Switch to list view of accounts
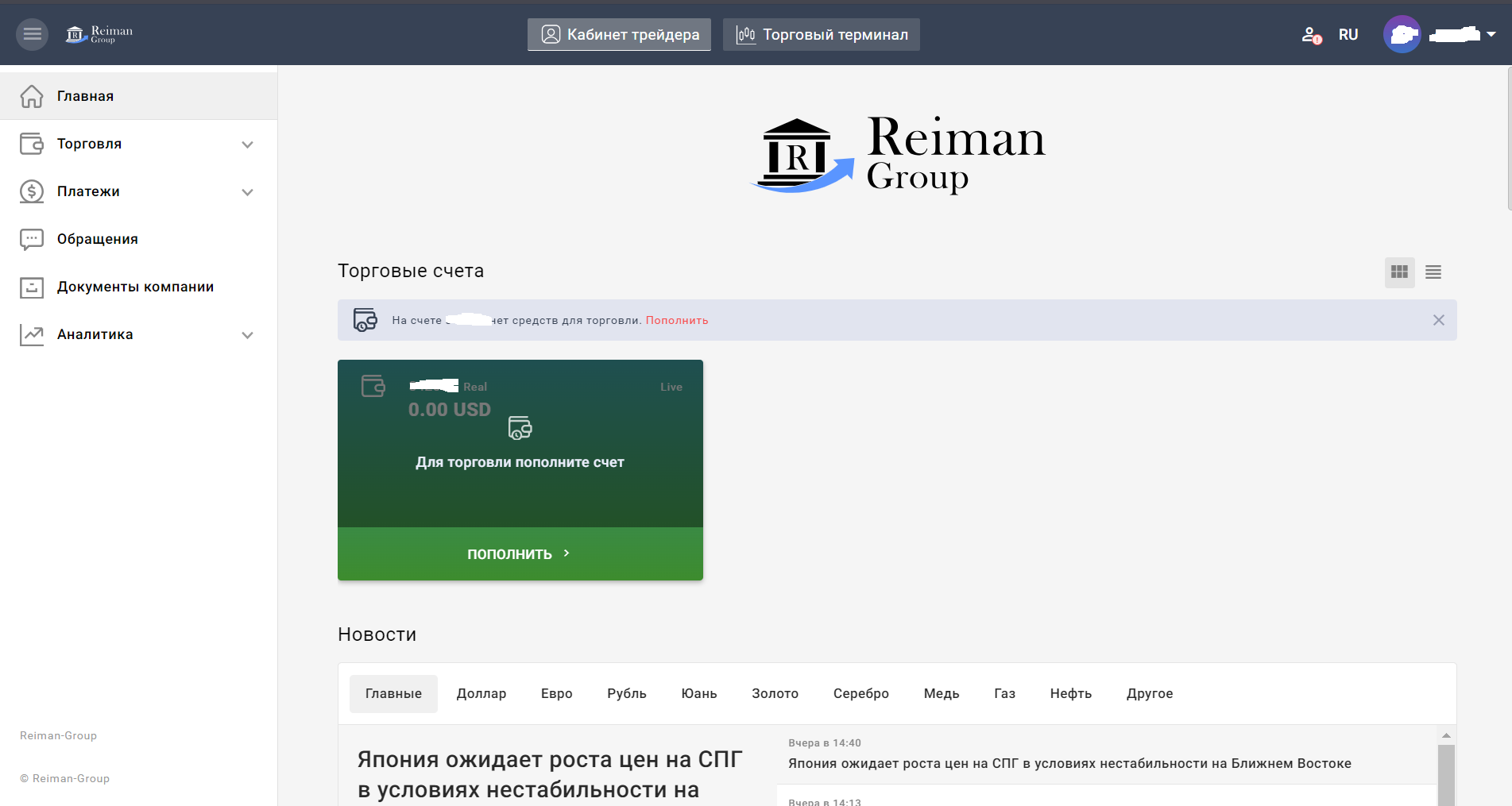 pos(1433,272)
